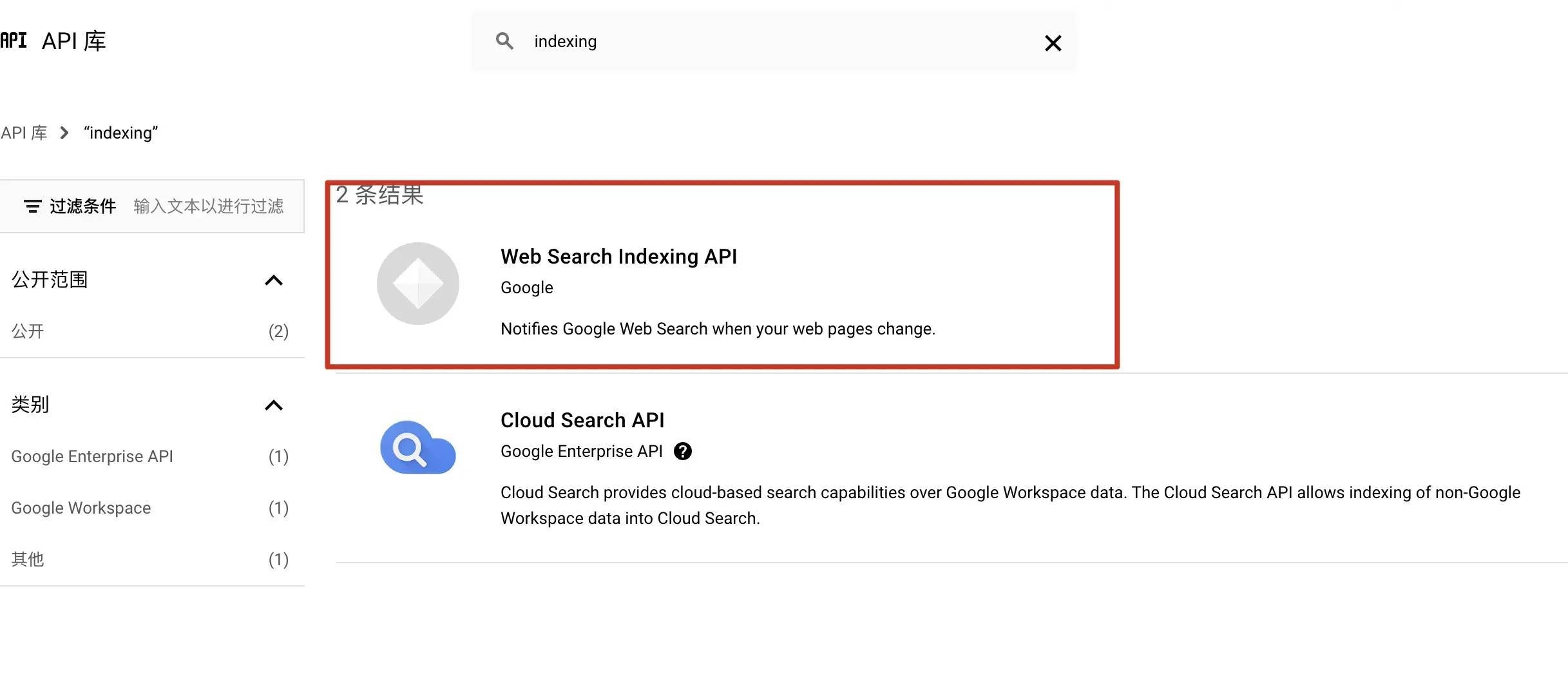Click the breadcrumb chevron arrow
The height and width of the screenshot is (687, 1568).
tap(64, 133)
